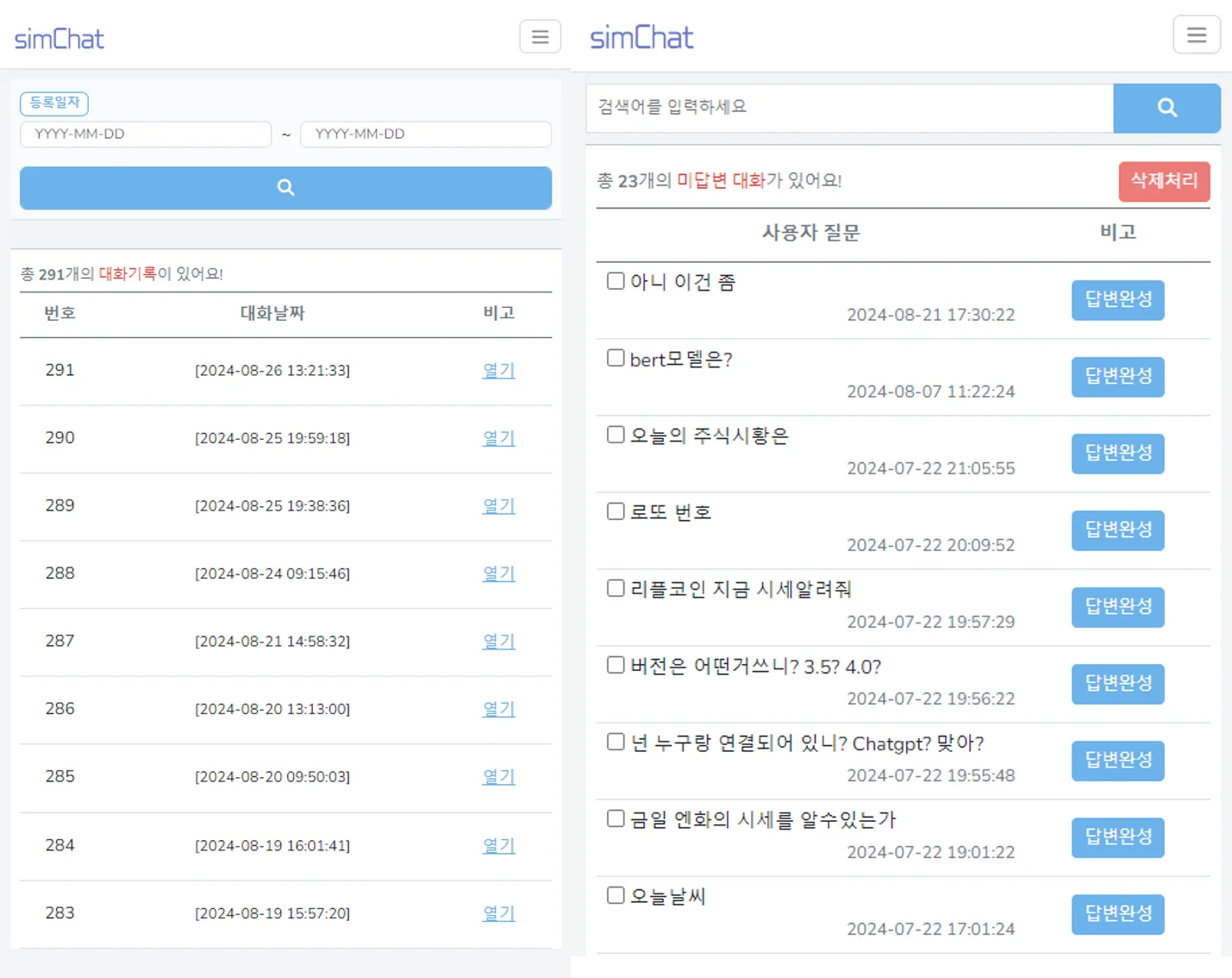Click the 검색어를 입력하세요 search input
This screenshot has width=1232, height=978.
(850, 108)
